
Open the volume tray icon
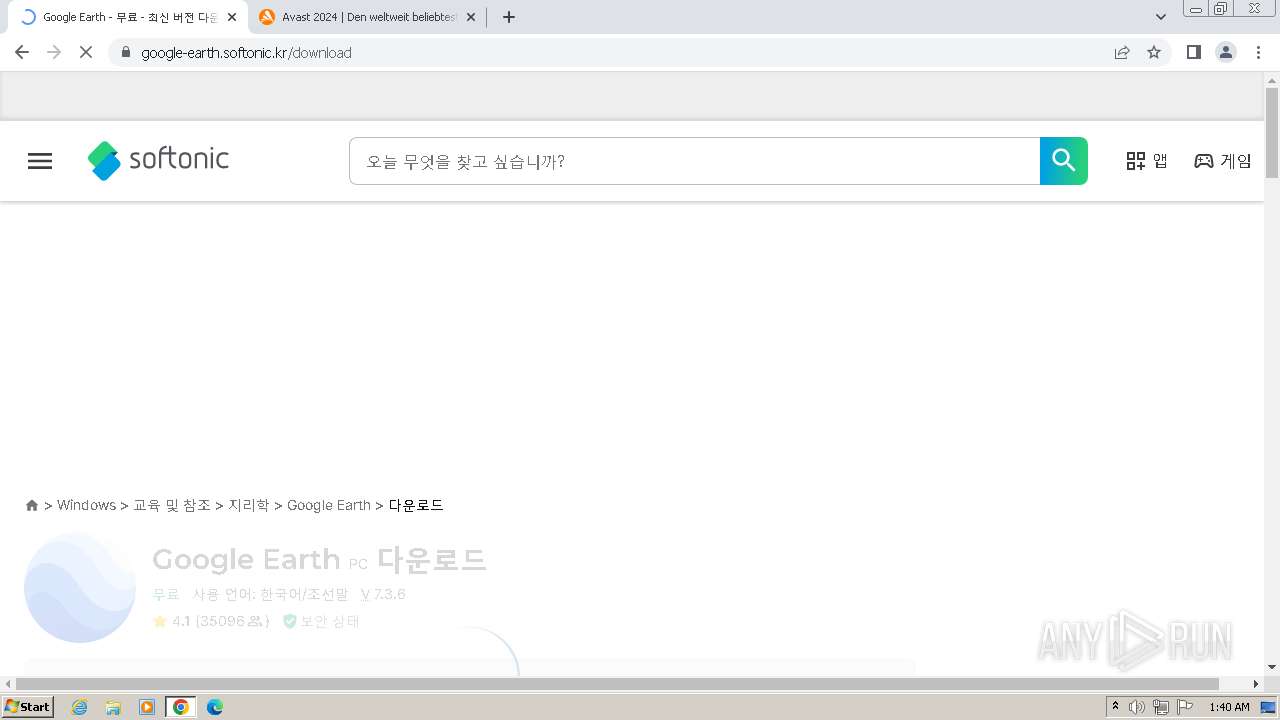coord(1137,707)
